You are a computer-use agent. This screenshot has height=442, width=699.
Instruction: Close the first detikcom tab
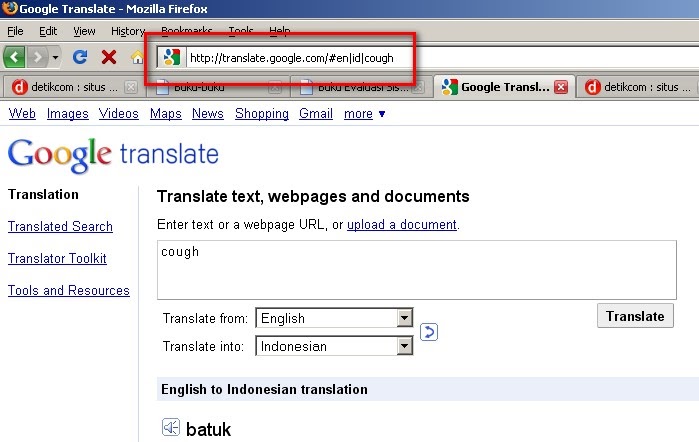(x=131, y=87)
